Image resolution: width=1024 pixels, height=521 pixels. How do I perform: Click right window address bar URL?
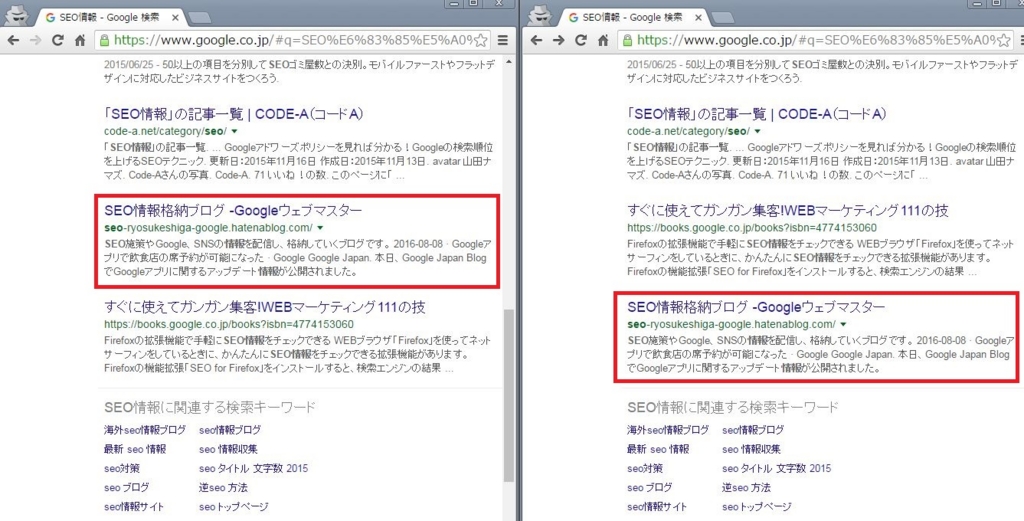[816, 40]
